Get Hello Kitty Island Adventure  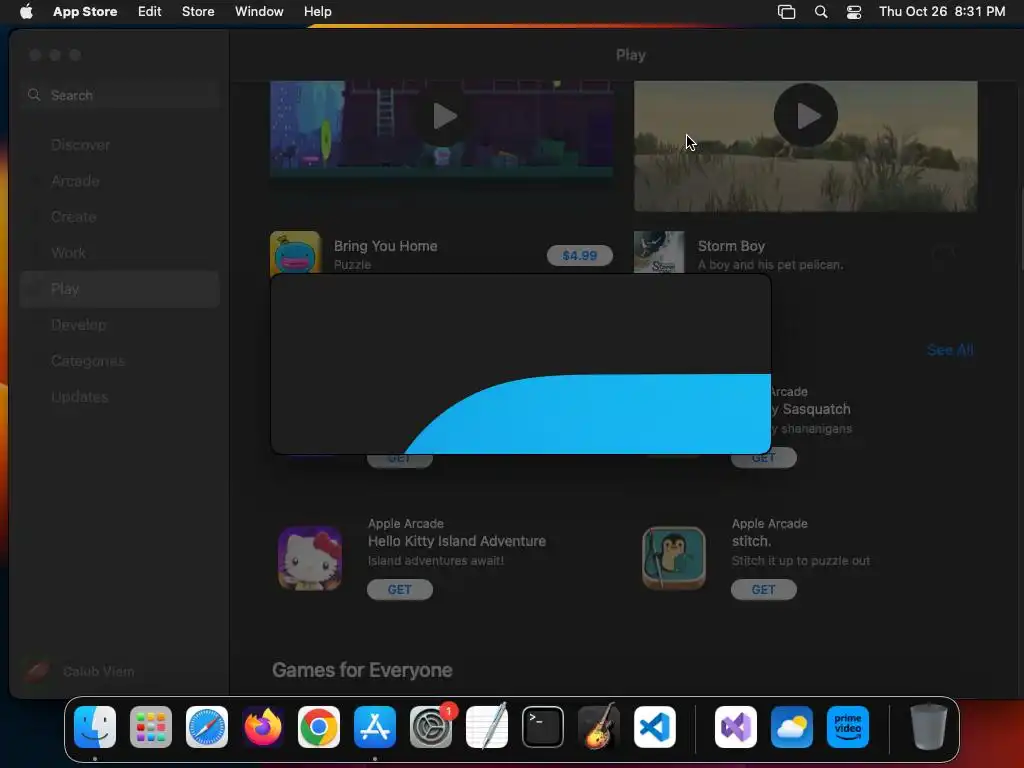coord(400,590)
